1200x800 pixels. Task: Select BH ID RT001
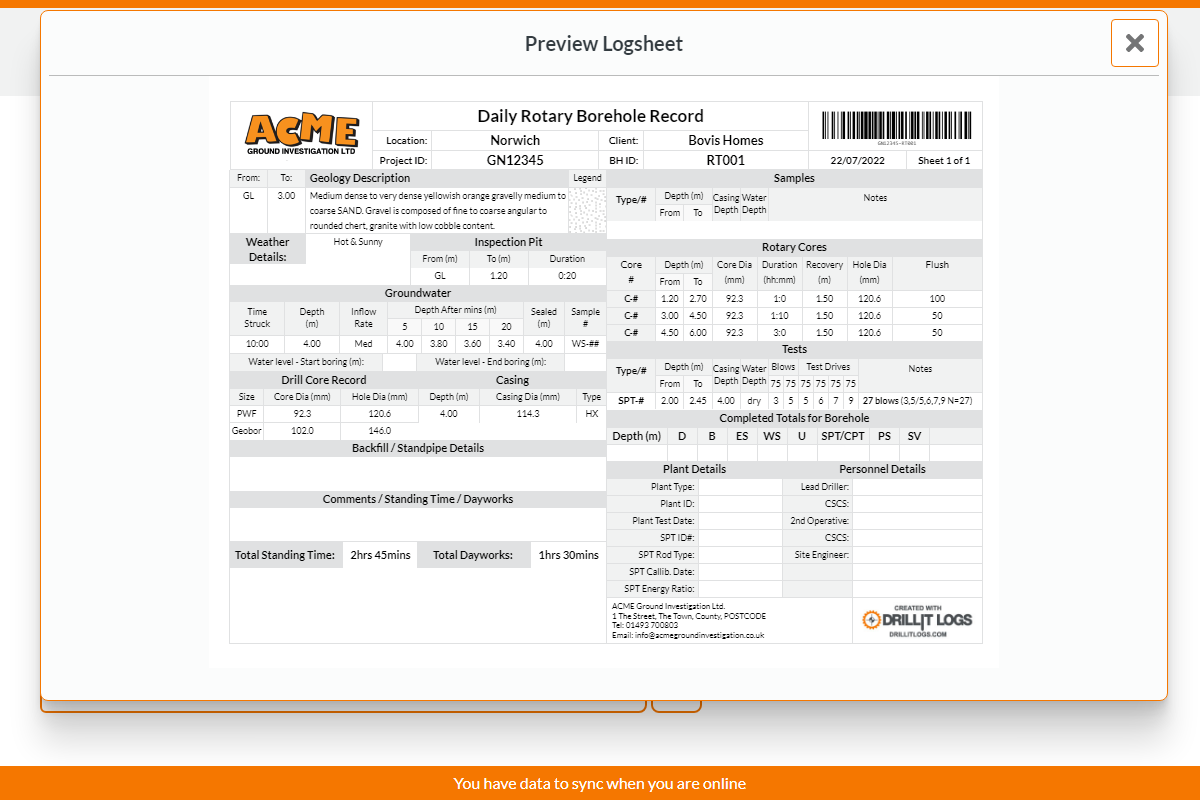725,160
